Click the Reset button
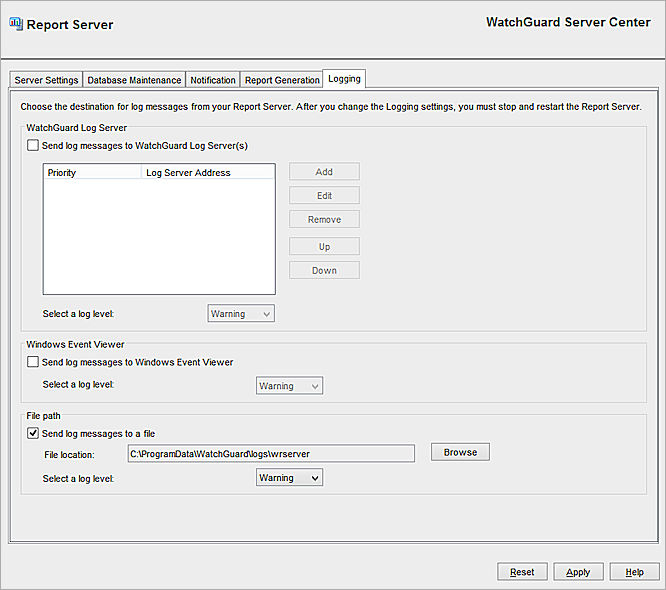This screenshot has width=666, height=590. click(522, 572)
